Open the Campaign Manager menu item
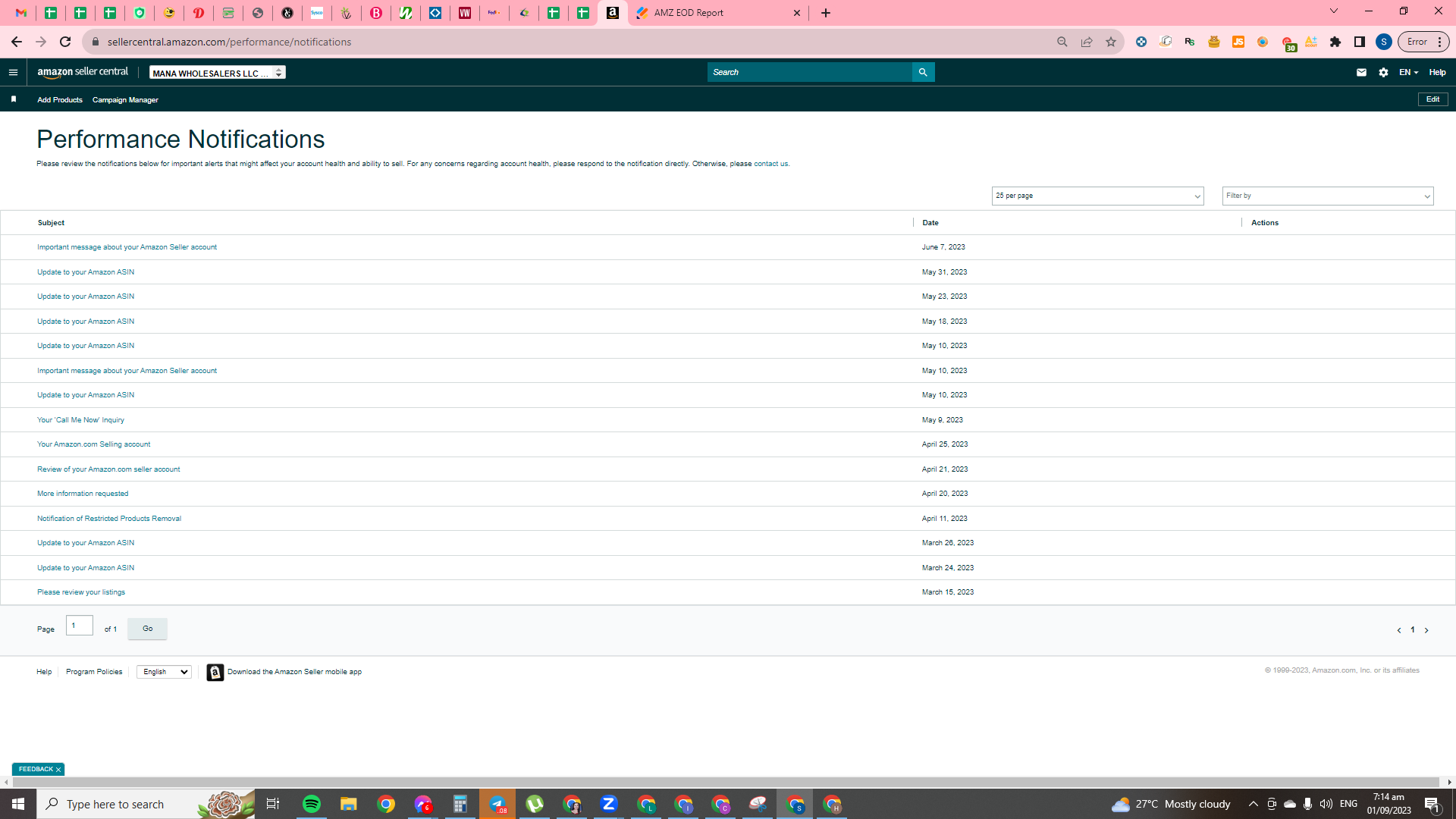This screenshot has width=1456, height=819. pyautogui.click(x=125, y=100)
